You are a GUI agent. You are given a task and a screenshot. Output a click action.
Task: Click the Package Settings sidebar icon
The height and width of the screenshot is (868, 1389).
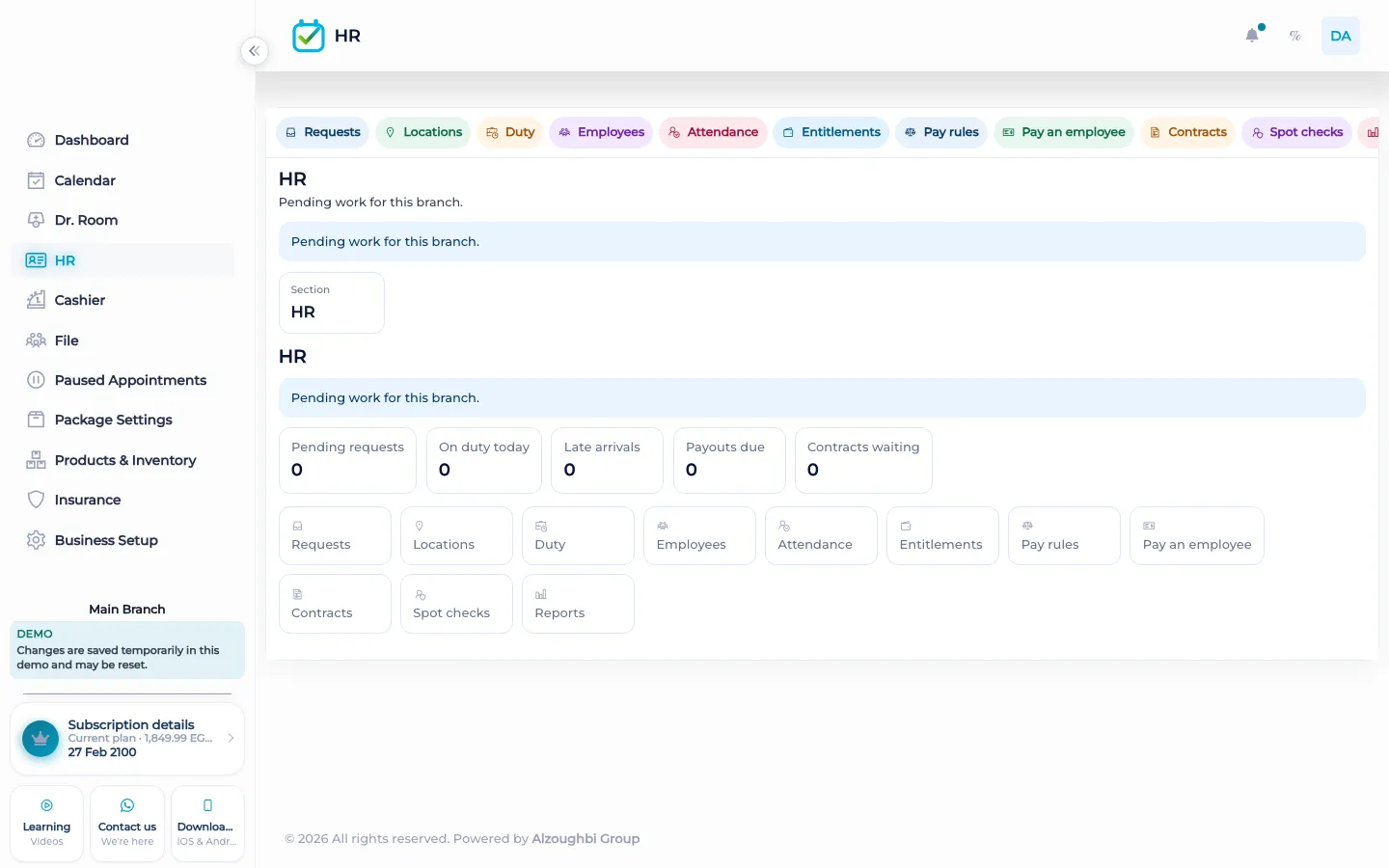(x=36, y=420)
